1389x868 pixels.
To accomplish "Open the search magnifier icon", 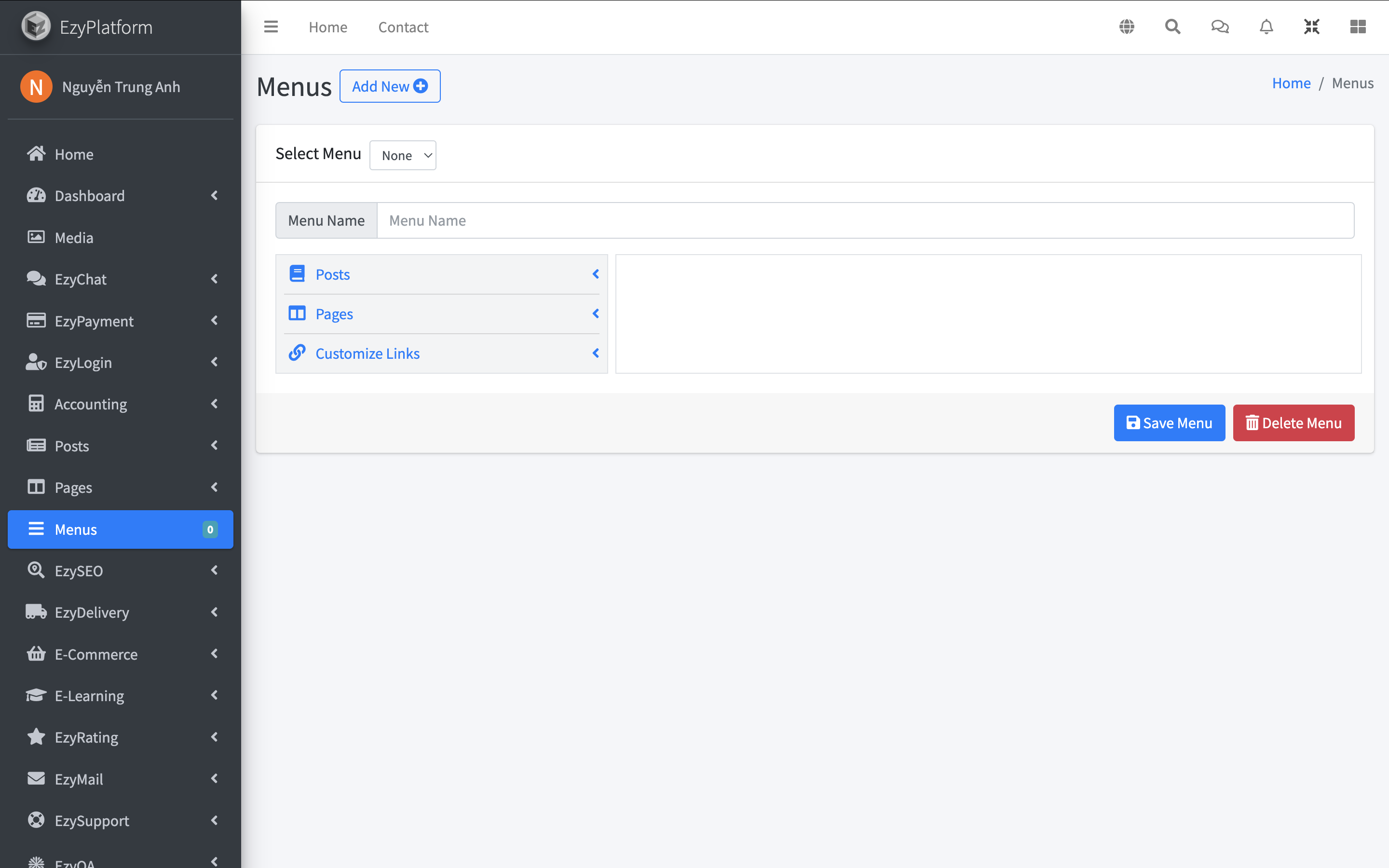I will pos(1172,27).
